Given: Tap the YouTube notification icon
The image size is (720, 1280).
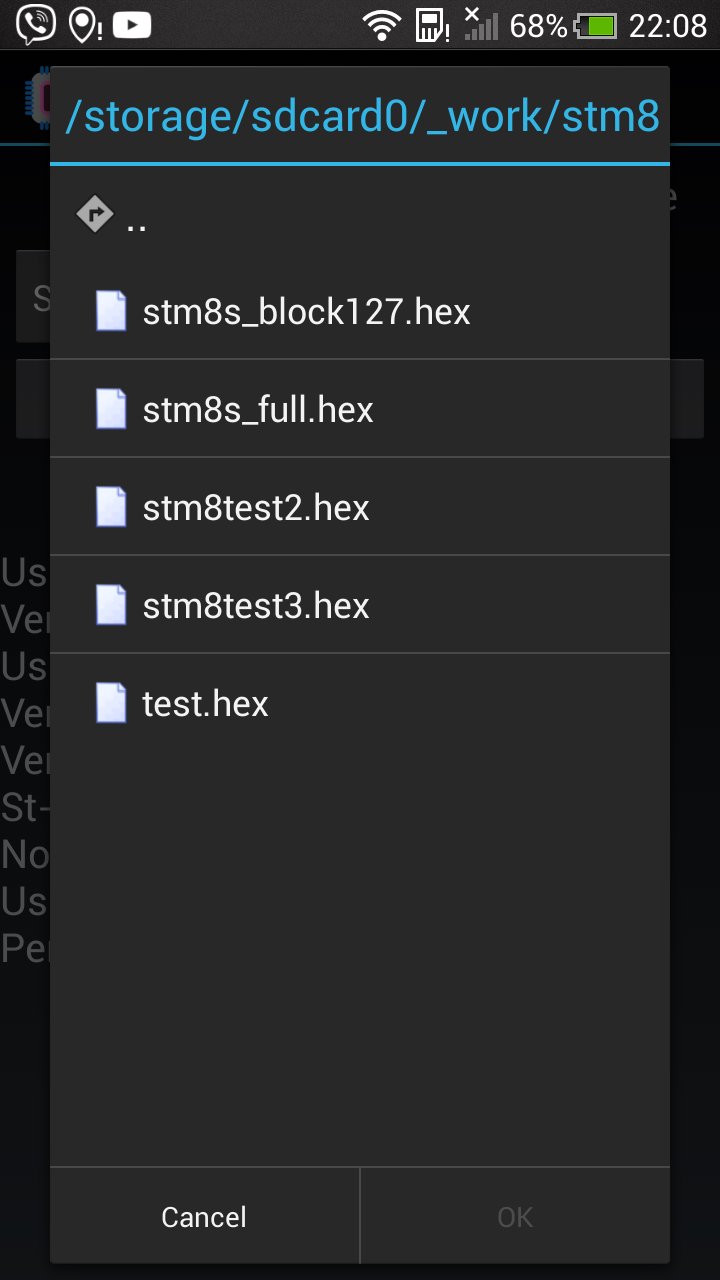Looking at the screenshot, I should point(132,25).
